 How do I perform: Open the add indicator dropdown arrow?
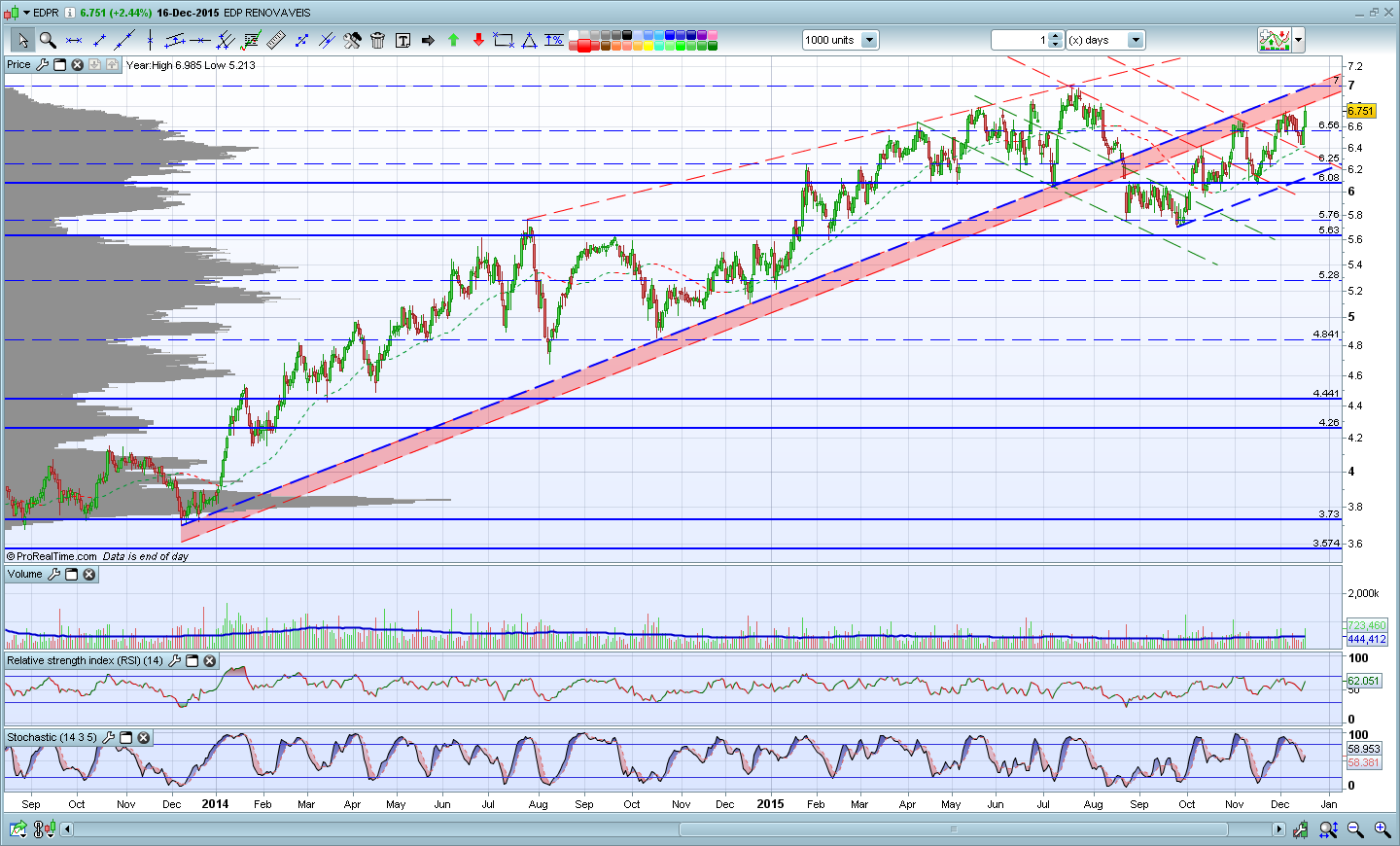pos(1298,40)
